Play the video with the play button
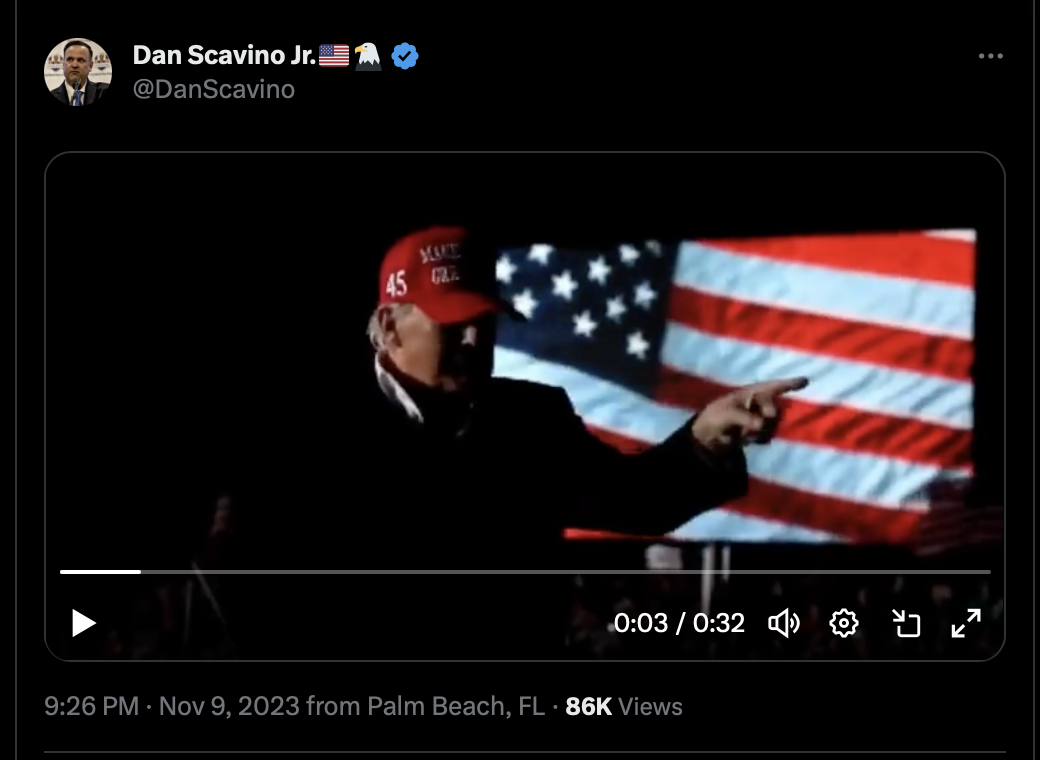This screenshot has height=760, width=1040. [84, 623]
